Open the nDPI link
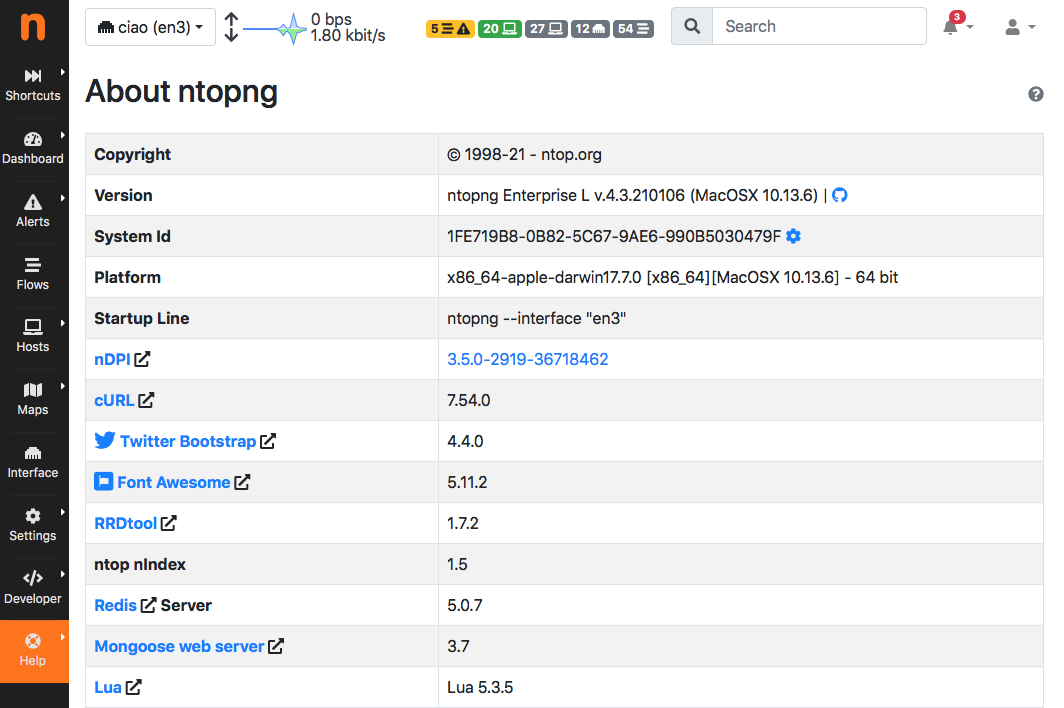The height and width of the screenshot is (708, 1064). tap(112, 359)
